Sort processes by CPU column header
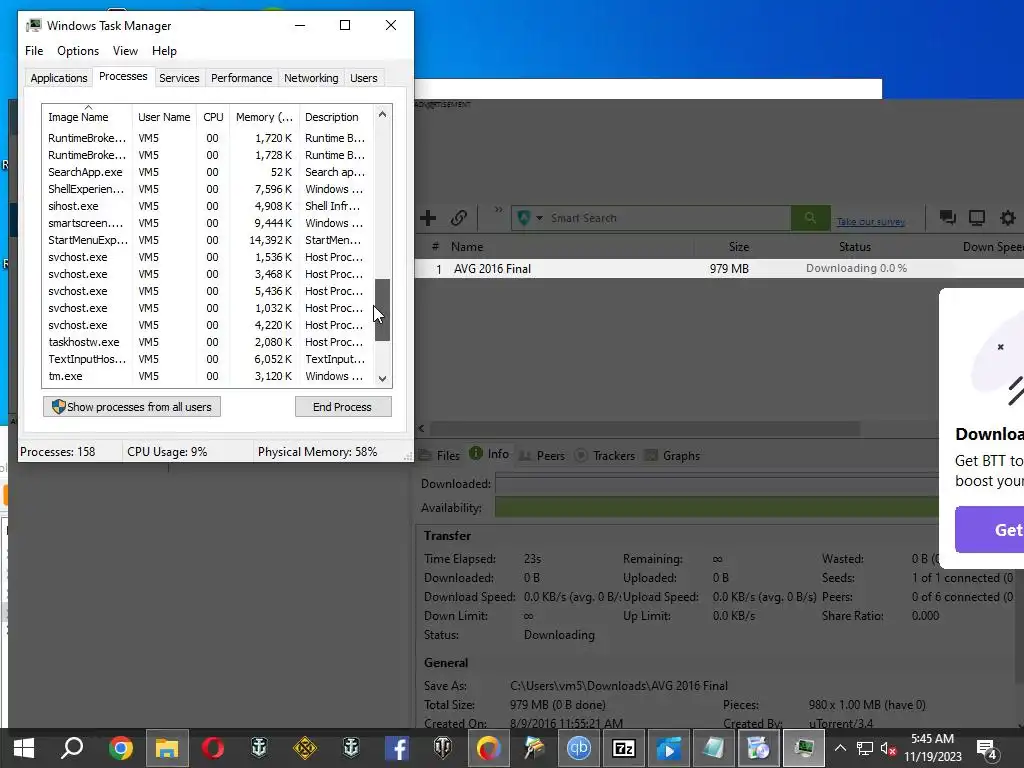The height and width of the screenshot is (768, 1024). click(213, 117)
